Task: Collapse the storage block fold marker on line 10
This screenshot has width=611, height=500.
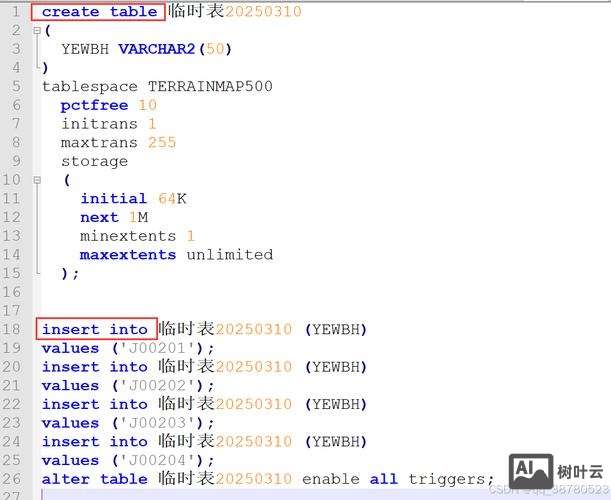Action: [x=37, y=180]
